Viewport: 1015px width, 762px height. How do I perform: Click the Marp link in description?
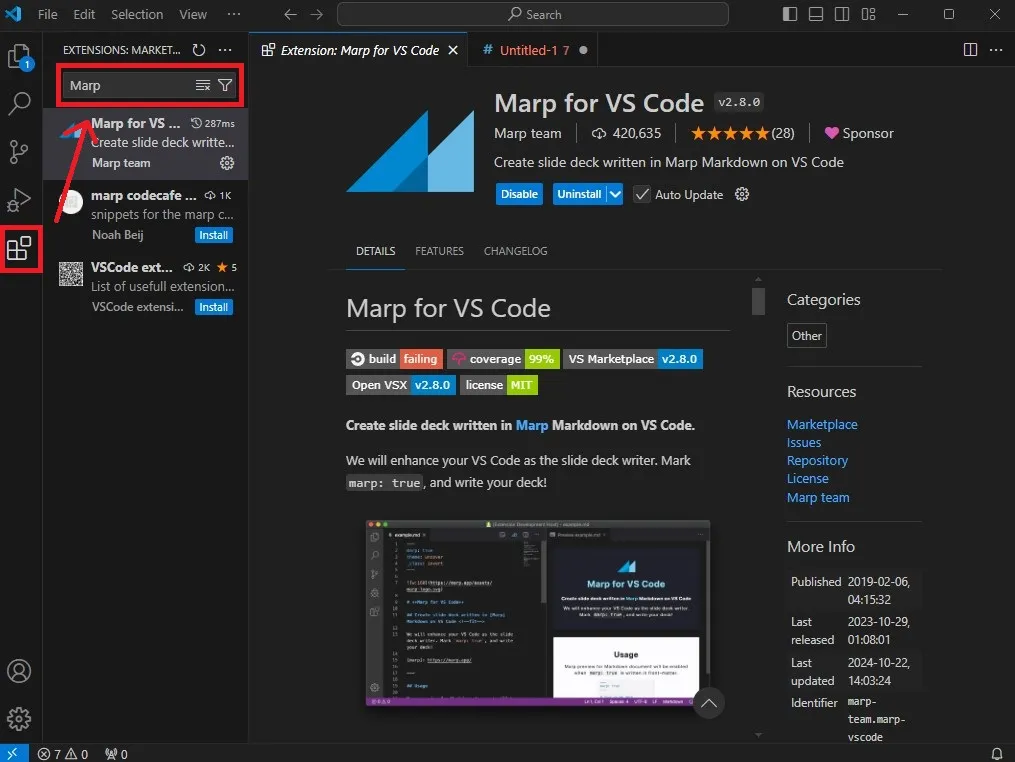pyautogui.click(x=531, y=425)
